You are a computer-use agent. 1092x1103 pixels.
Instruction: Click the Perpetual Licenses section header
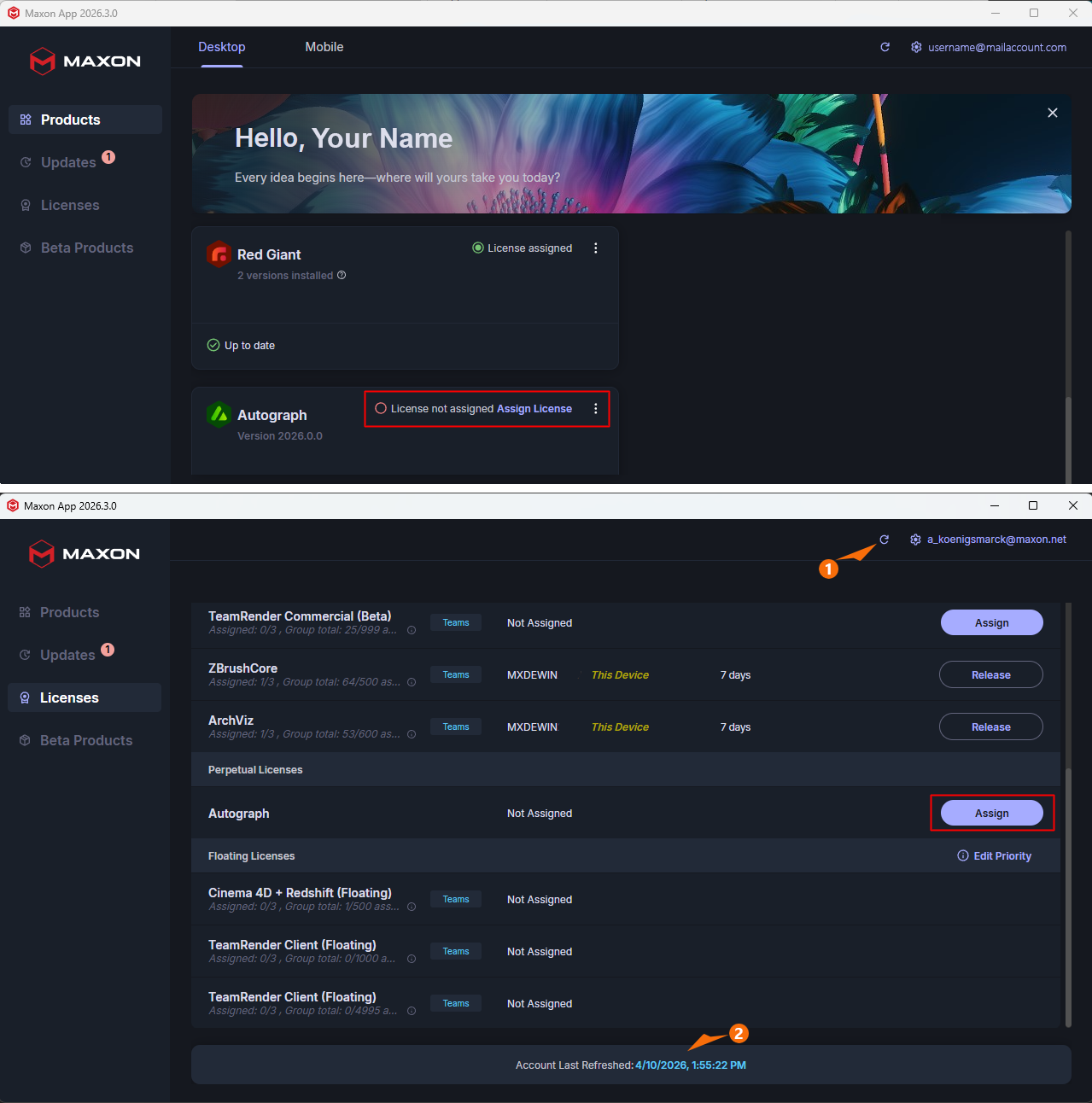[626, 769]
